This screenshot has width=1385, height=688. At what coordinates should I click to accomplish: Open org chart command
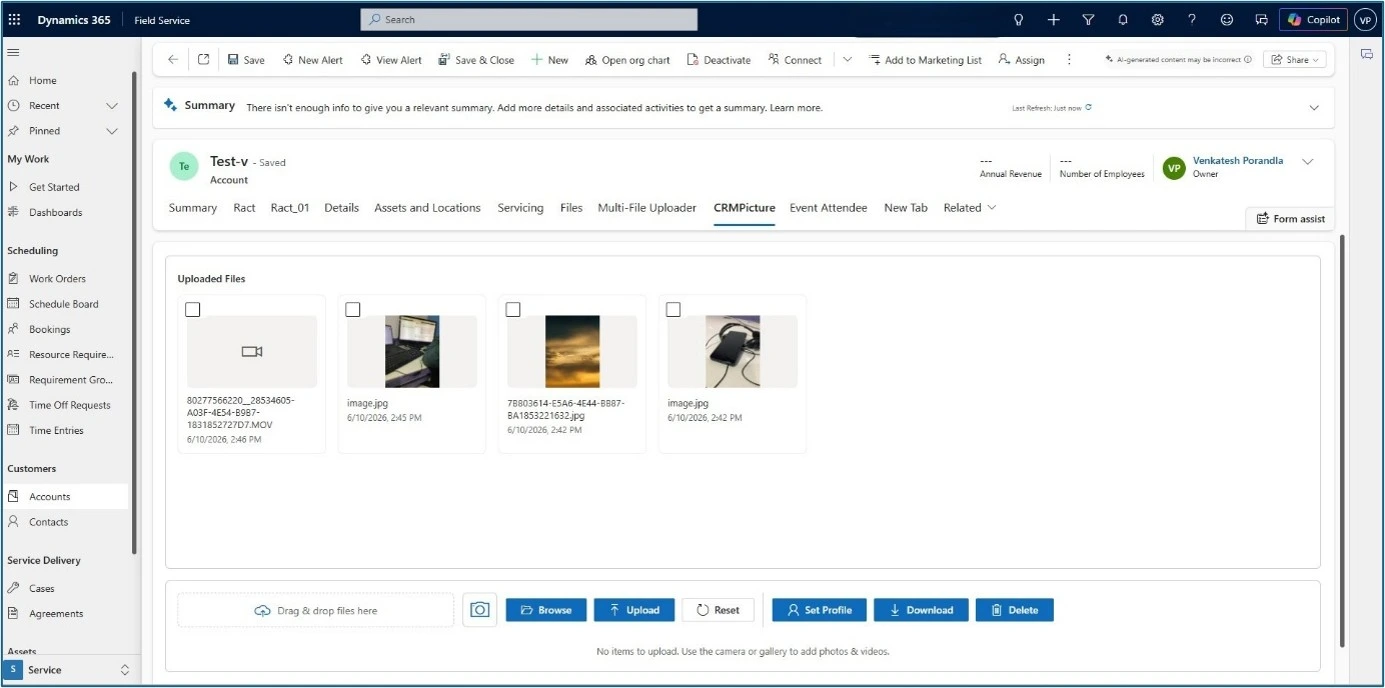click(x=627, y=60)
